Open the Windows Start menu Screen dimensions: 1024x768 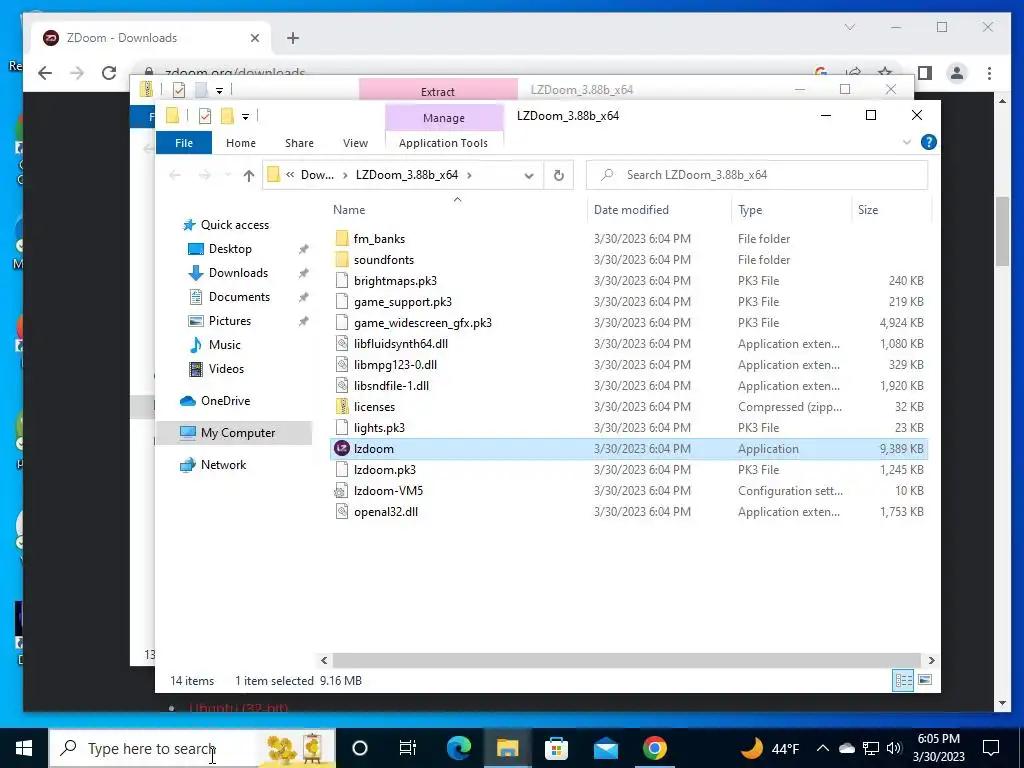24,748
